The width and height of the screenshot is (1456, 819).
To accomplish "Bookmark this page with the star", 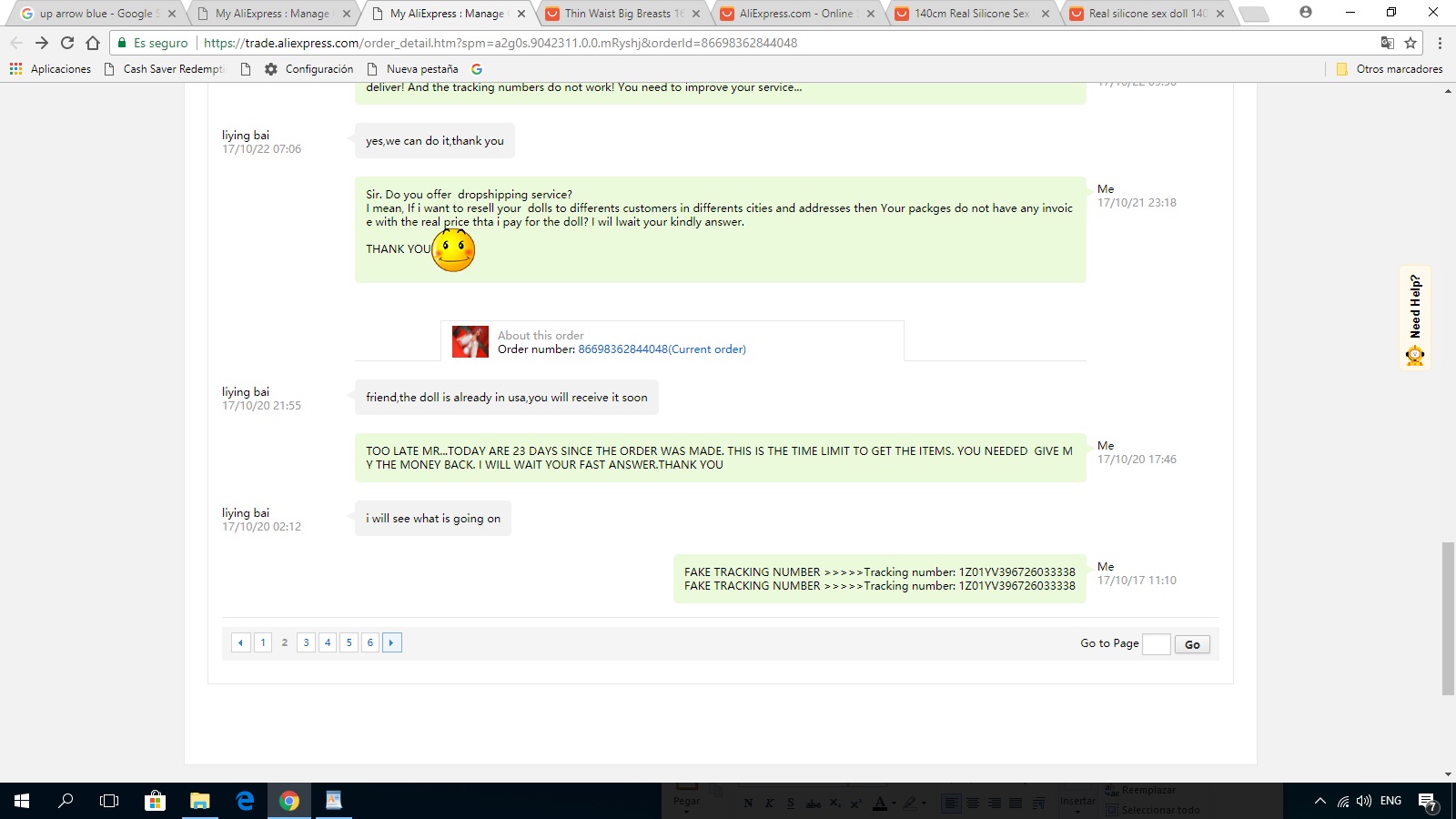I will pos(1410,43).
